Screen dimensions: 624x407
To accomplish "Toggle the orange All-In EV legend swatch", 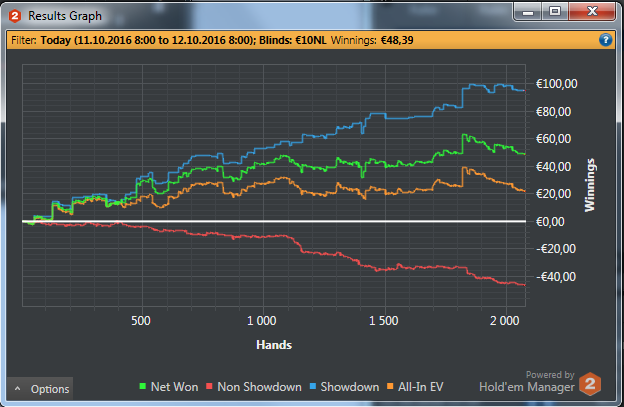I will click(390, 386).
